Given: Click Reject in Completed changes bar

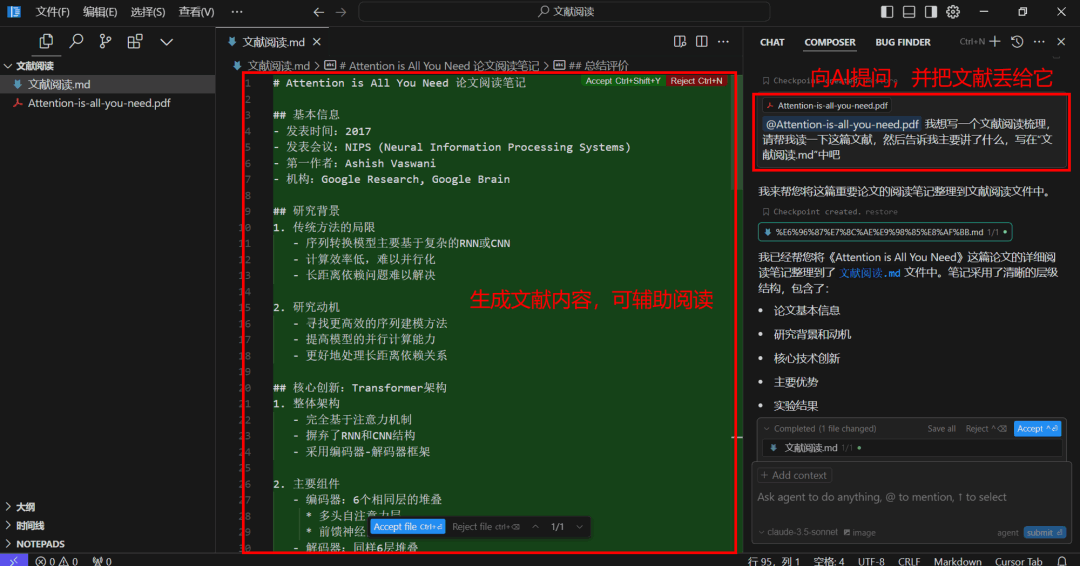Looking at the screenshot, I should point(986,428).
